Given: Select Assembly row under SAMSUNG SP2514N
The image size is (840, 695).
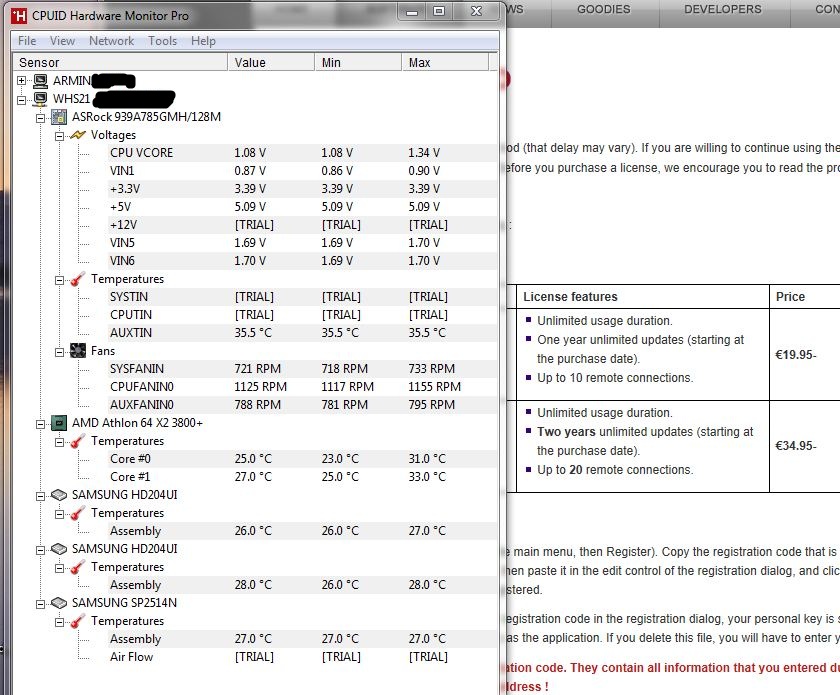Looking at the screenshot, I should pyautogui.click(x=302, y=639).
